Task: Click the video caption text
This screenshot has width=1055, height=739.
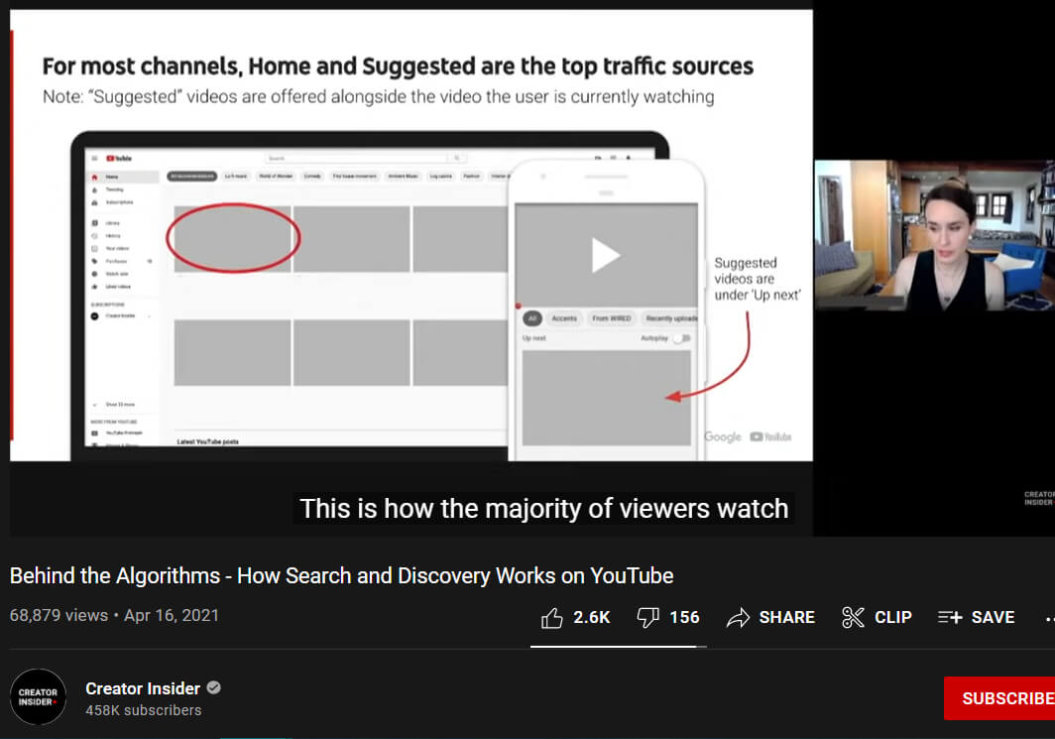Action: (x=544, y=509)
